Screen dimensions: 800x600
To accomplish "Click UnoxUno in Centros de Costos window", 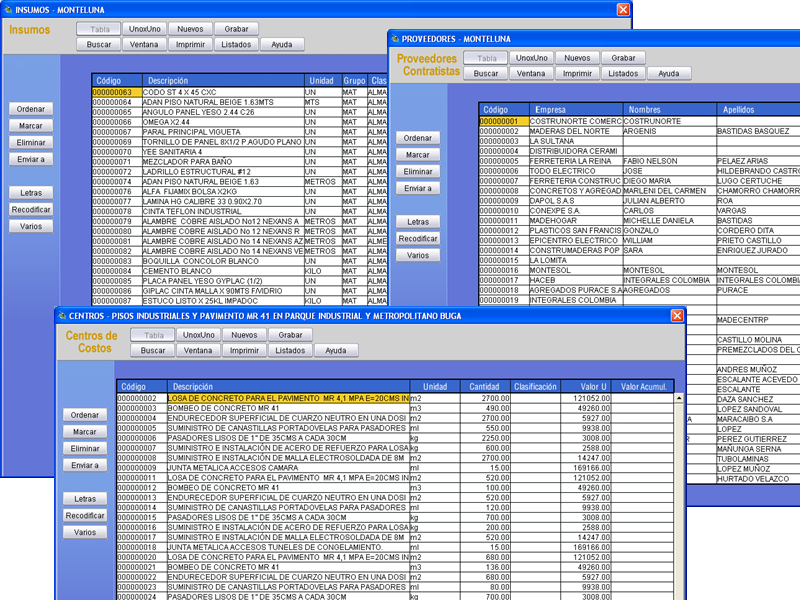I will [198, 335].
